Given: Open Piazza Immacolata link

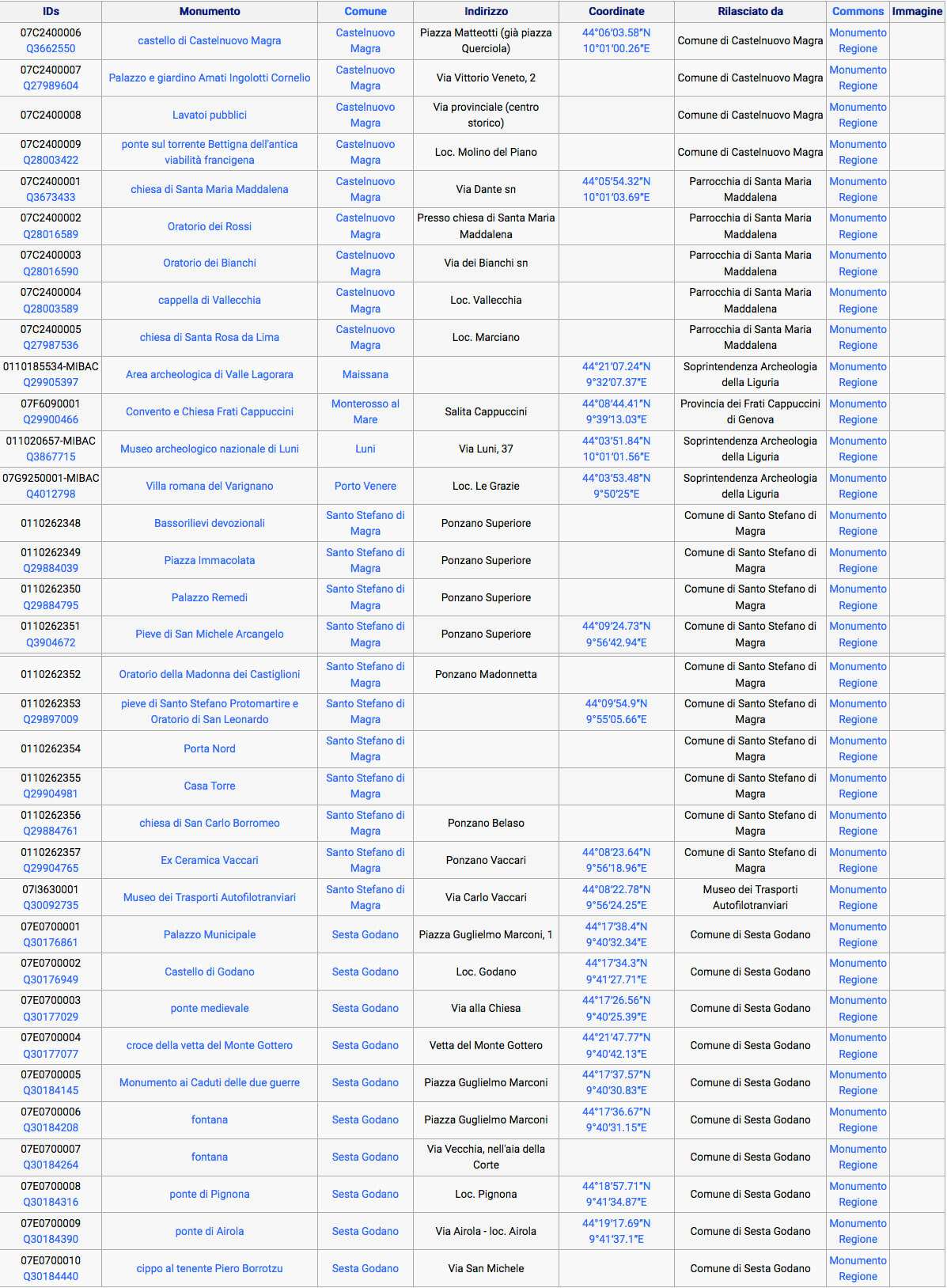Looking at the screenshot, I should click(x=210, y=560).
